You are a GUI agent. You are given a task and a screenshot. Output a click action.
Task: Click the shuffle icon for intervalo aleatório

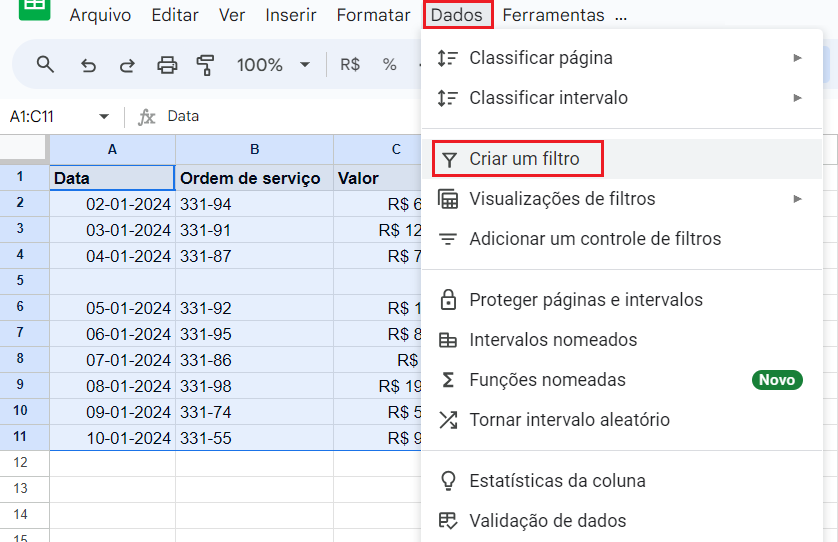coord(448,420)
